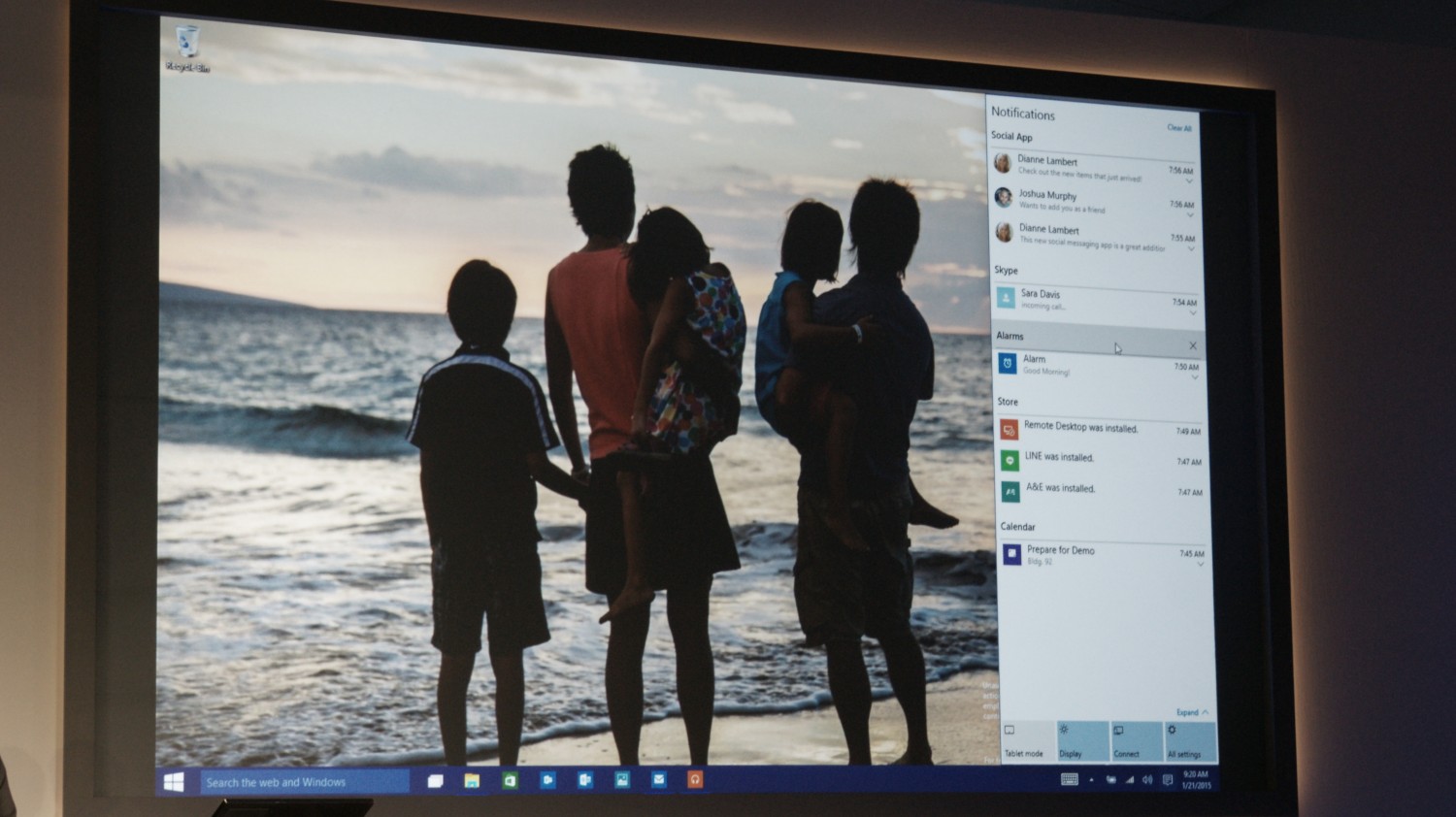This screenshot has width=1456, height=817.
Task: Open the Mail app in the taskbar
Action: tap(659, 780)
